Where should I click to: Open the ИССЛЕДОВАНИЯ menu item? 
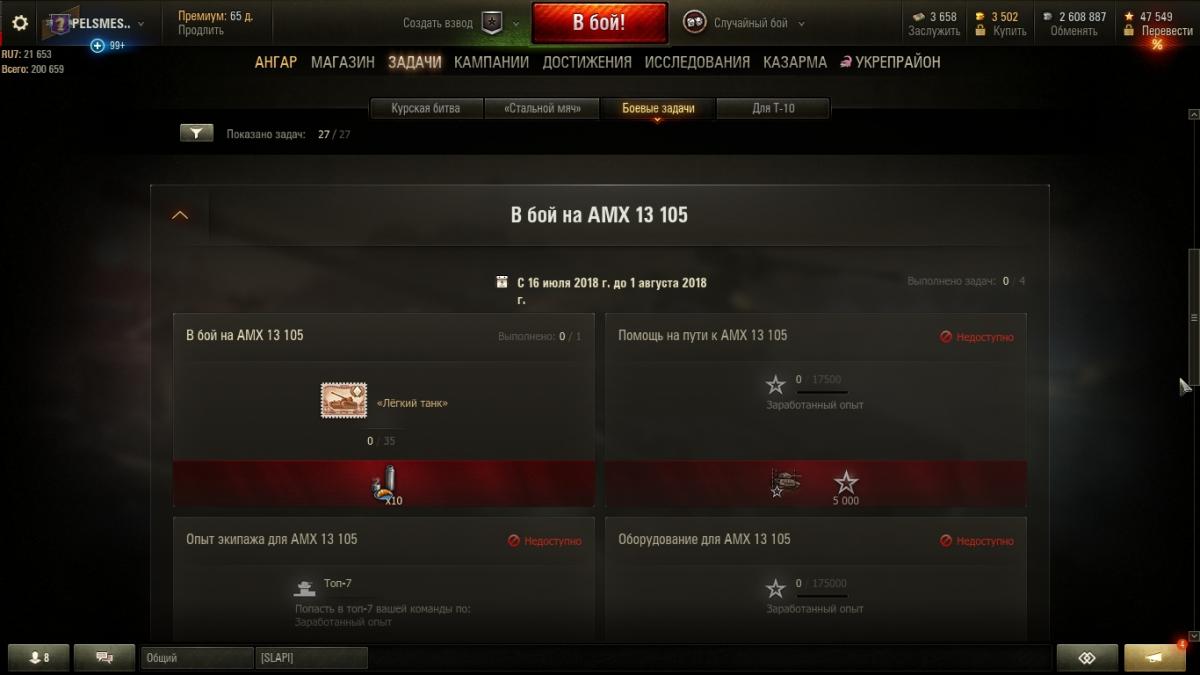tap(697, 62)
